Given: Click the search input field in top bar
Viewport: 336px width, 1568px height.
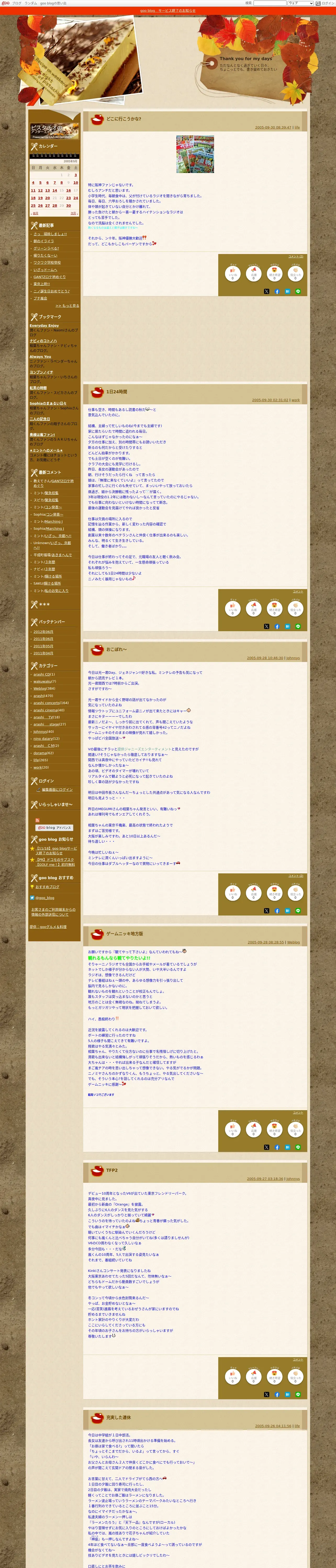Looking at the screenshot, I should coord(270,3).
